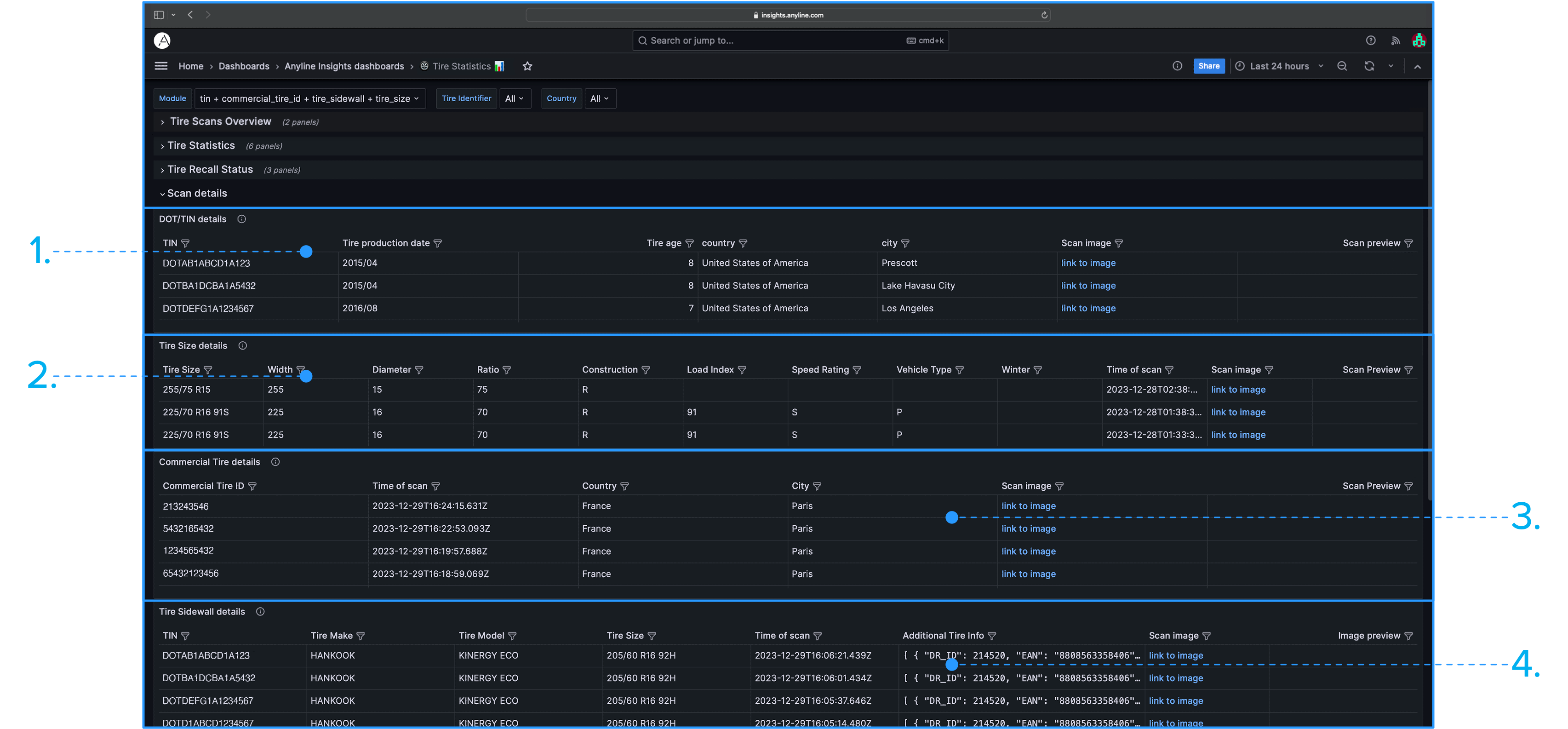Screen dimensions: 1568x729
Task: Open the hamburger navigation menu
Action: coord(160,66)
